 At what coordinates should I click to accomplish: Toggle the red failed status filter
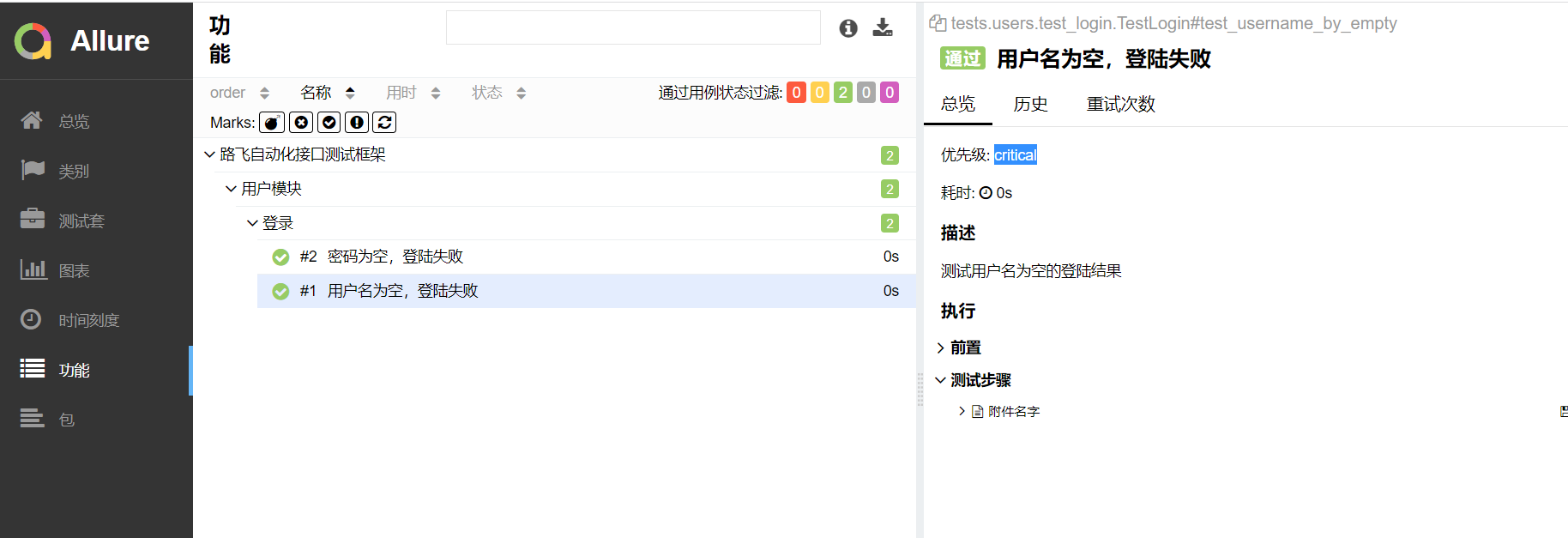coord(797,92)
